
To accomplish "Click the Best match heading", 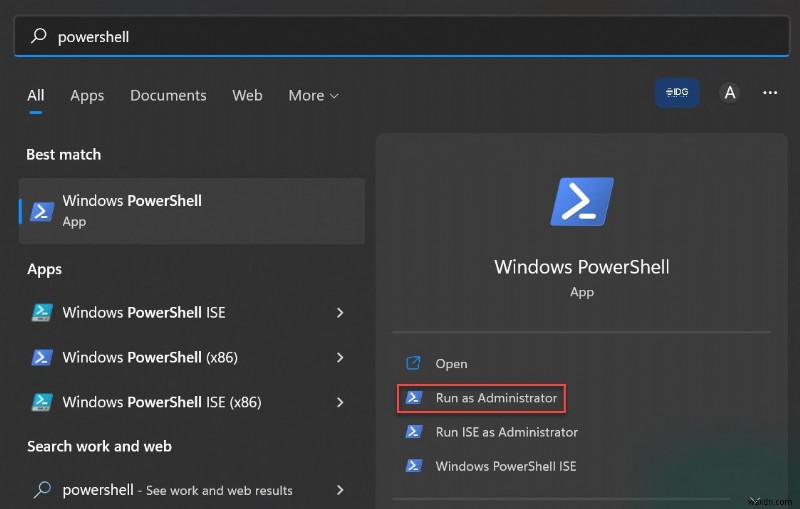I will pyautogui.click(x=64, y=155).
